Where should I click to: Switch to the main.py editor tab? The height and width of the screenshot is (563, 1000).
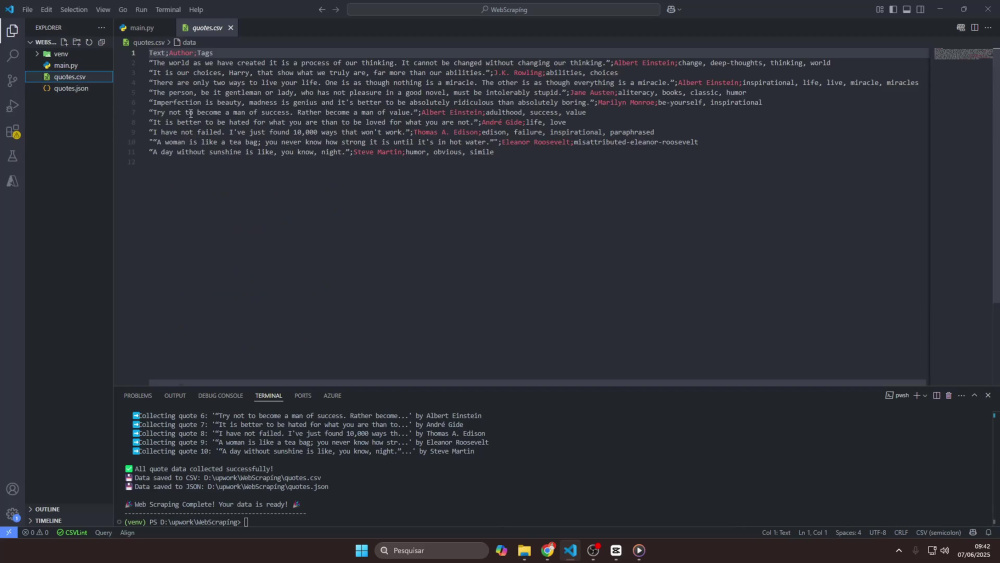point(142,27)
